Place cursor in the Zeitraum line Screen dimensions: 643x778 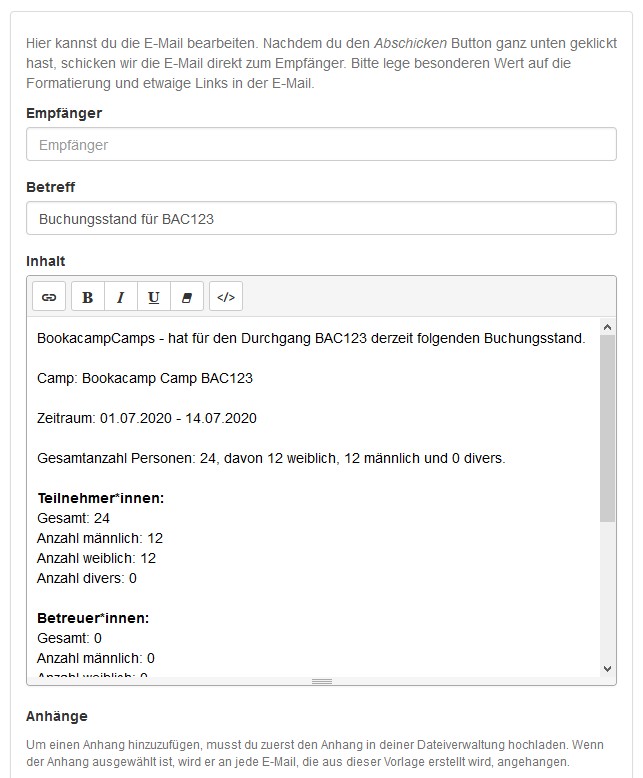coord(147,418)
